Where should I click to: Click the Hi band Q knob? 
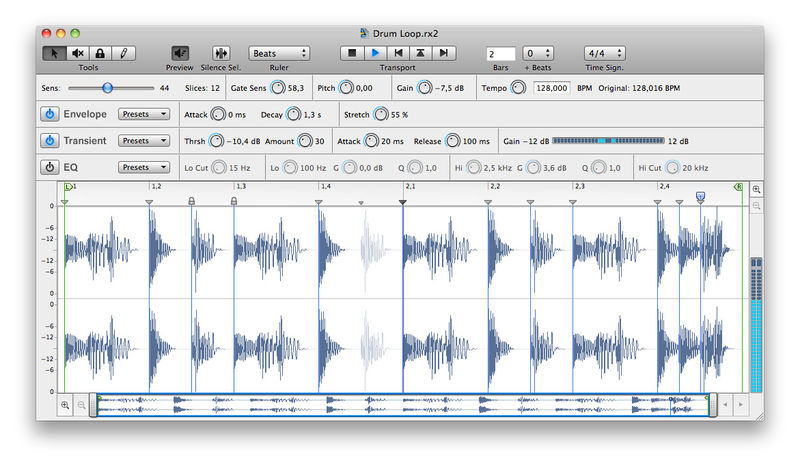pos(599,167)
